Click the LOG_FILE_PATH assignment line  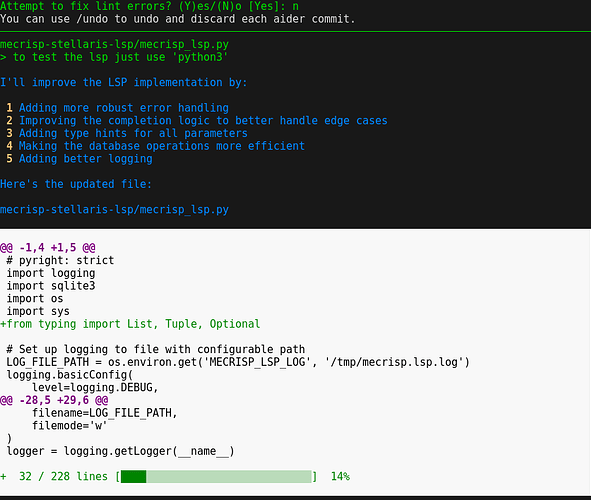238,362
